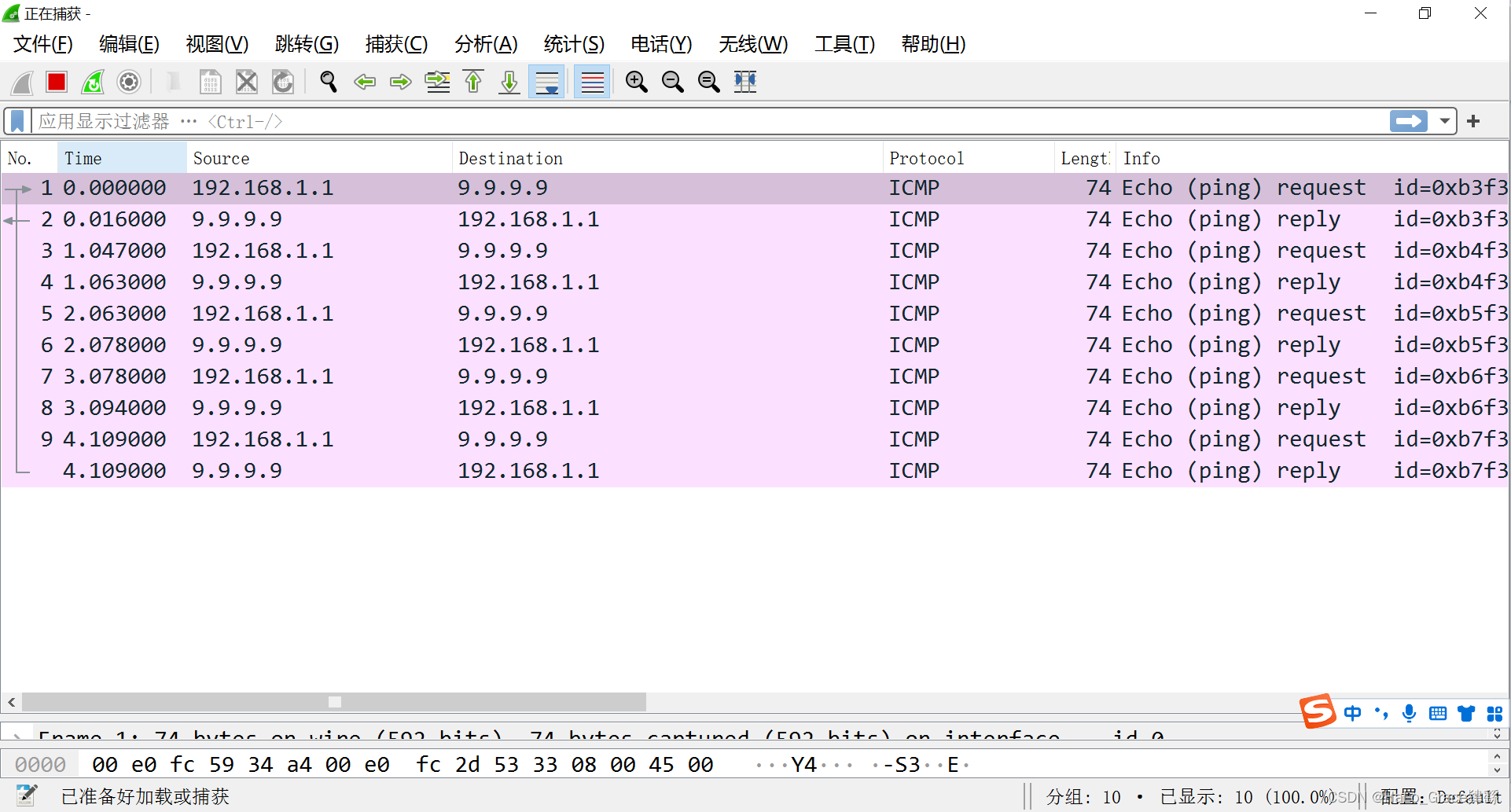Sort by the Destination column header
This screenshot has width=1511, height=812.
[x=667, y=158]
